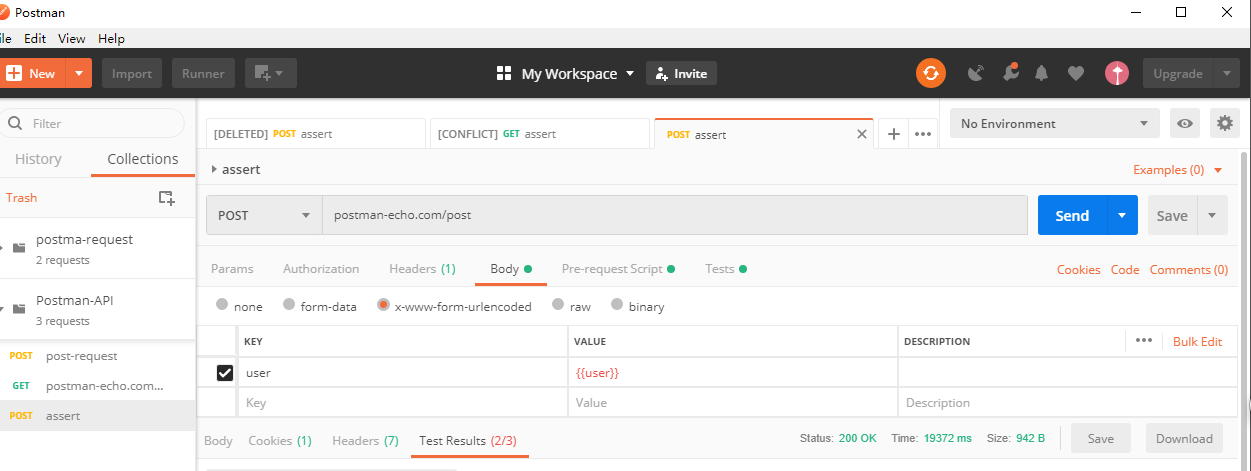The width and height of the screenshot is (1251, 471).
Task: Click the request URL input field
Action: coord(675,215)
